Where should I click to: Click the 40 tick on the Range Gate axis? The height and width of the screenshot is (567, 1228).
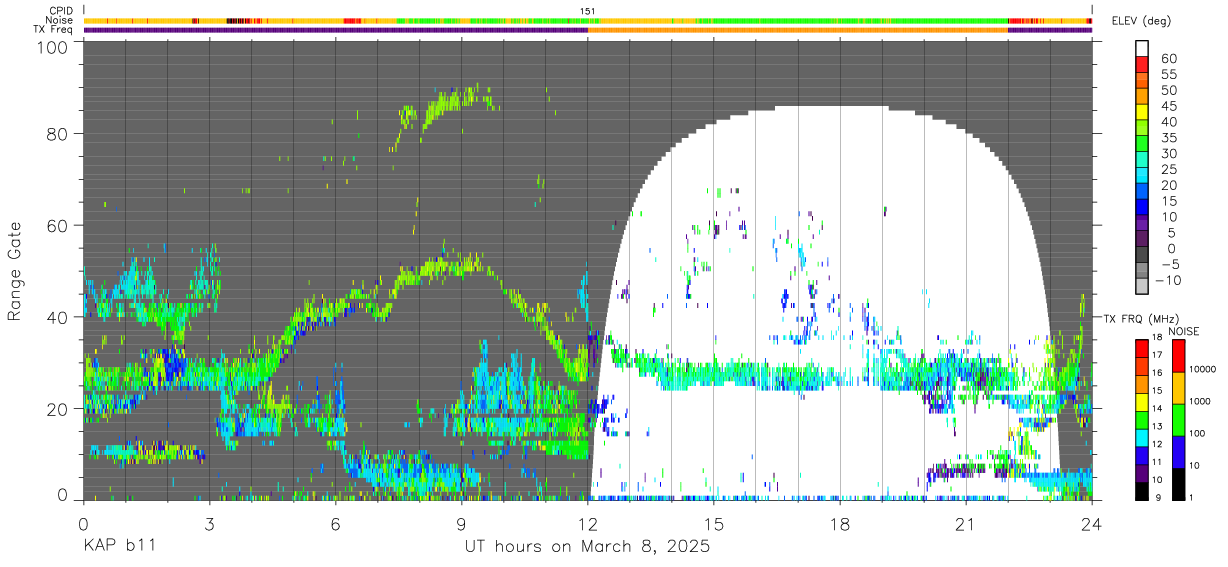coord(56,317)
